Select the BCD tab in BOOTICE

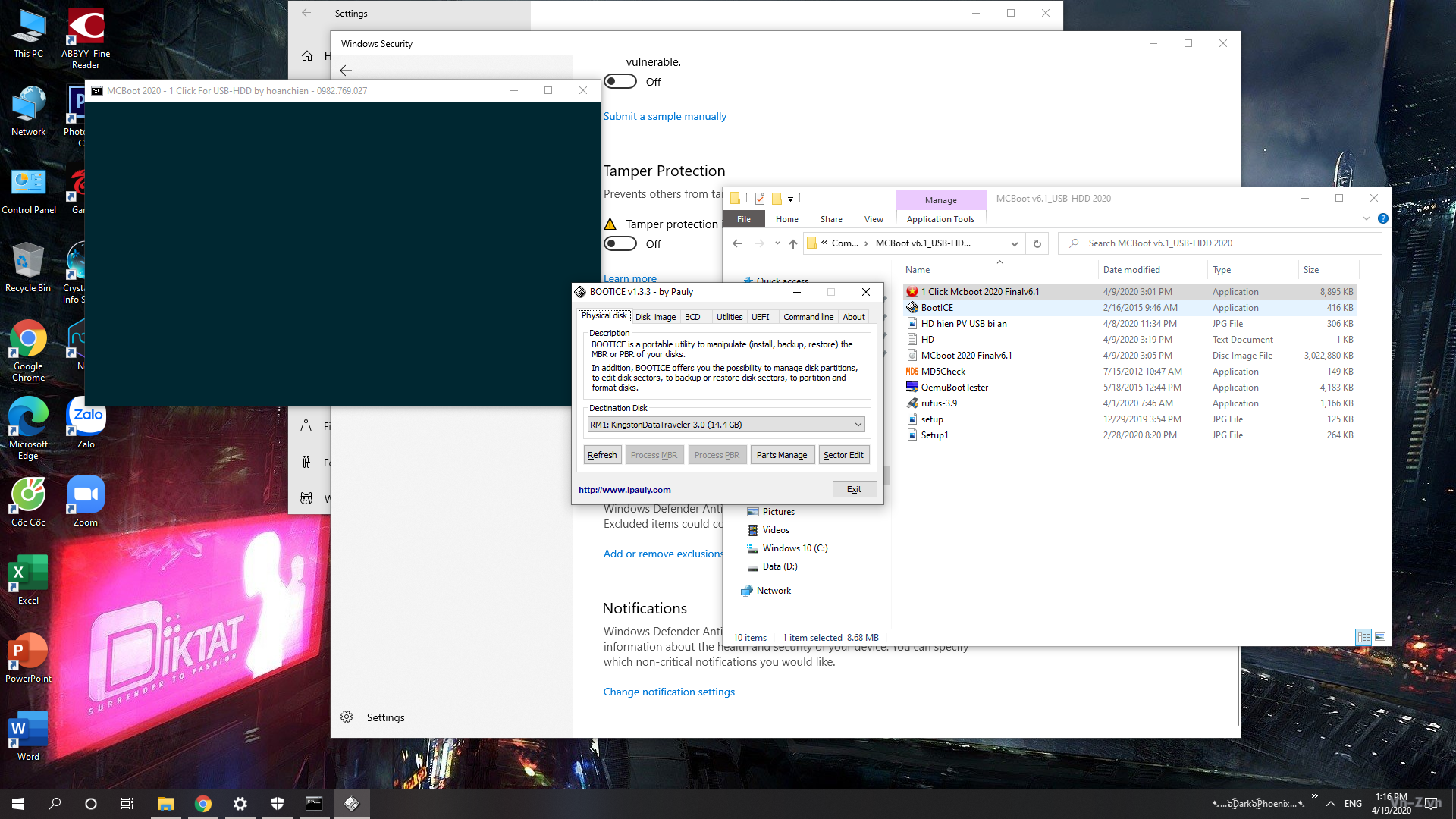(x=692, y=316)
